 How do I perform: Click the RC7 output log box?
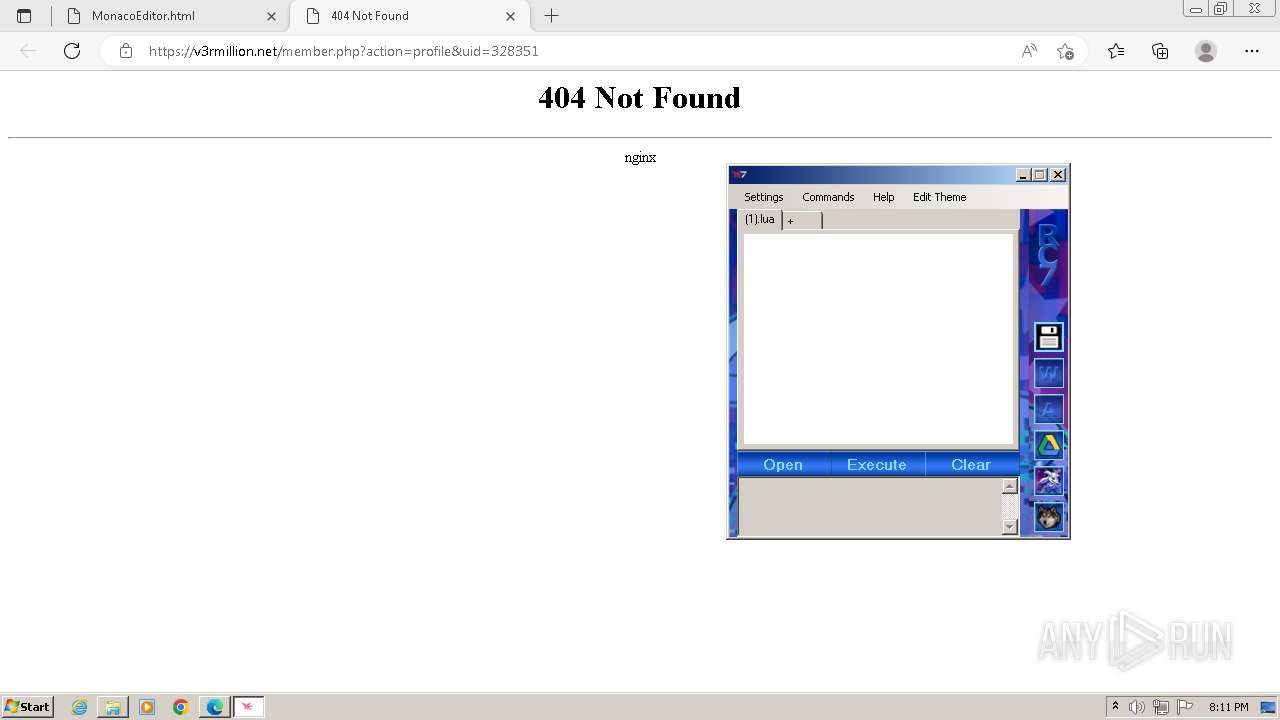point(870,506)
